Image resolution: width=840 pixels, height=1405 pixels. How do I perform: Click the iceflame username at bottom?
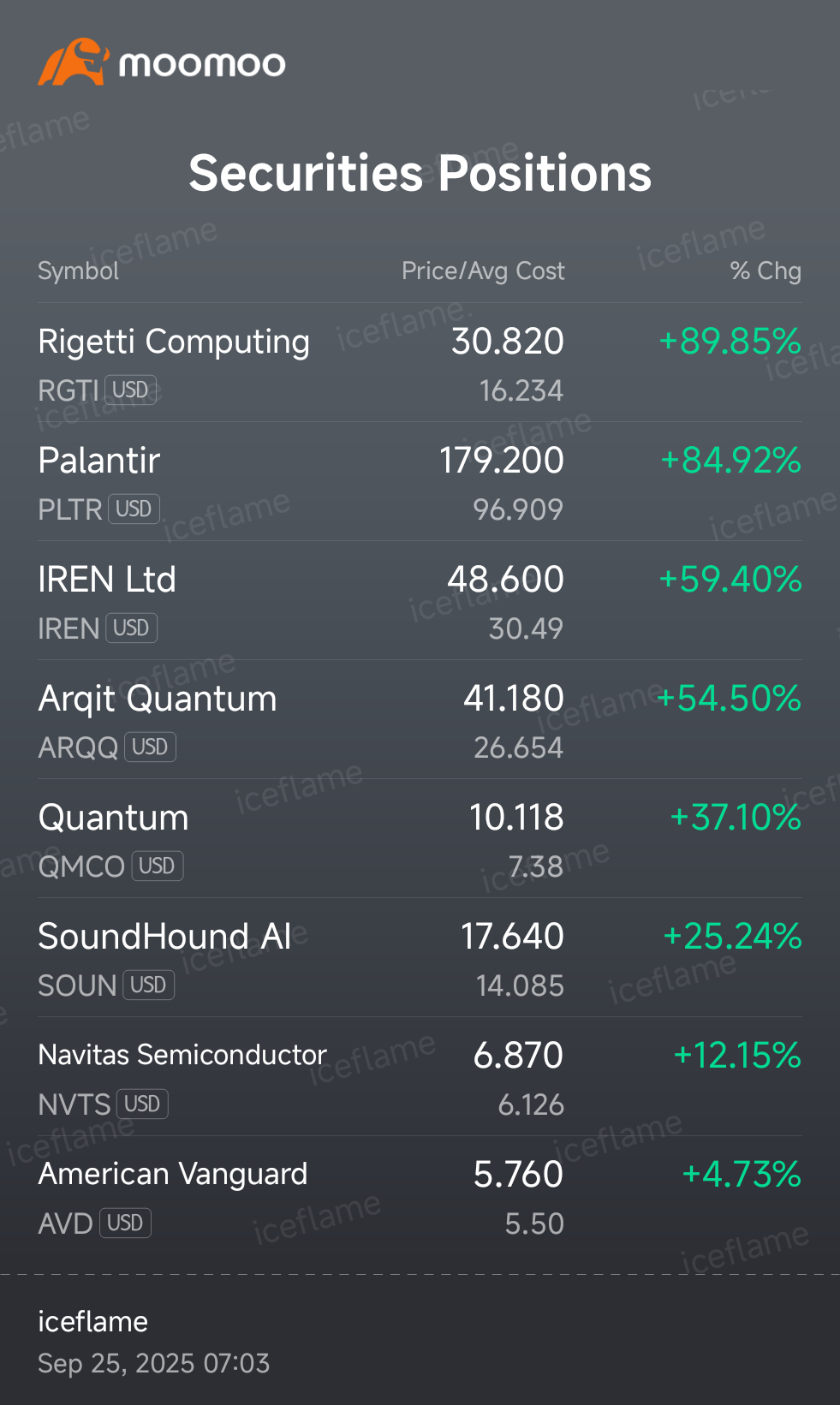(x=92, y=1322)
